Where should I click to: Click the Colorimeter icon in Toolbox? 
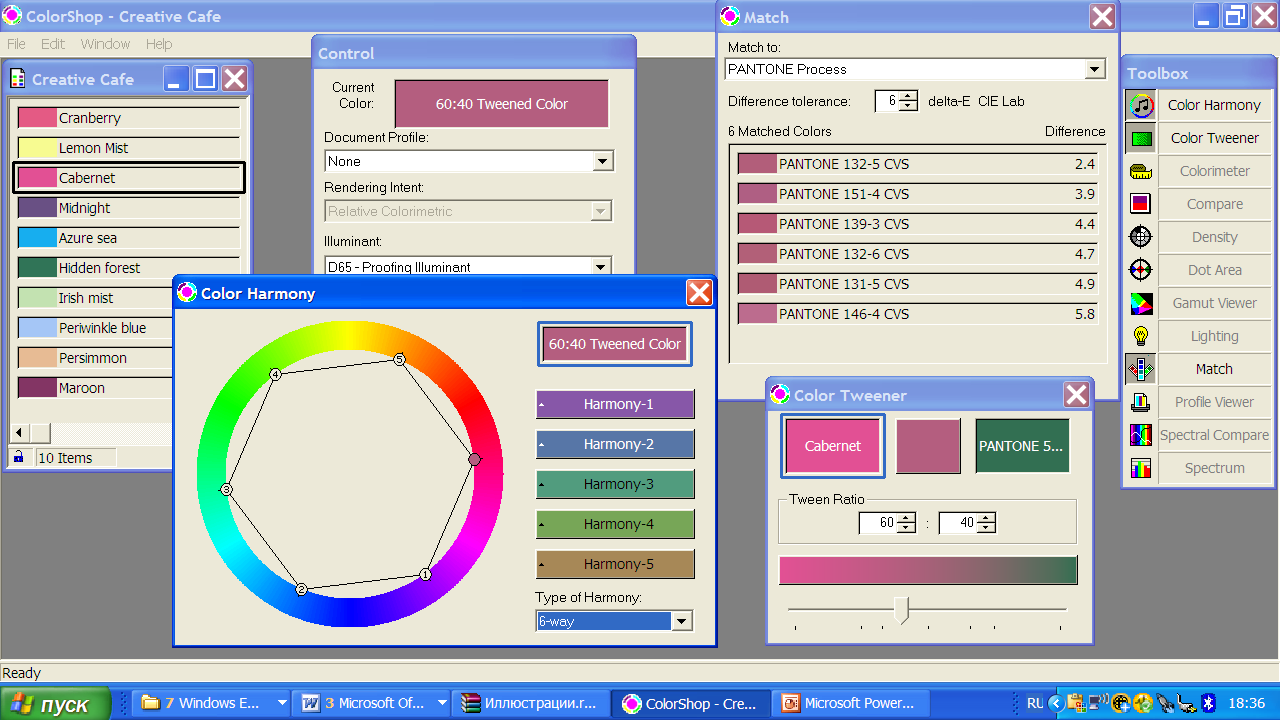coord(1141,171)
